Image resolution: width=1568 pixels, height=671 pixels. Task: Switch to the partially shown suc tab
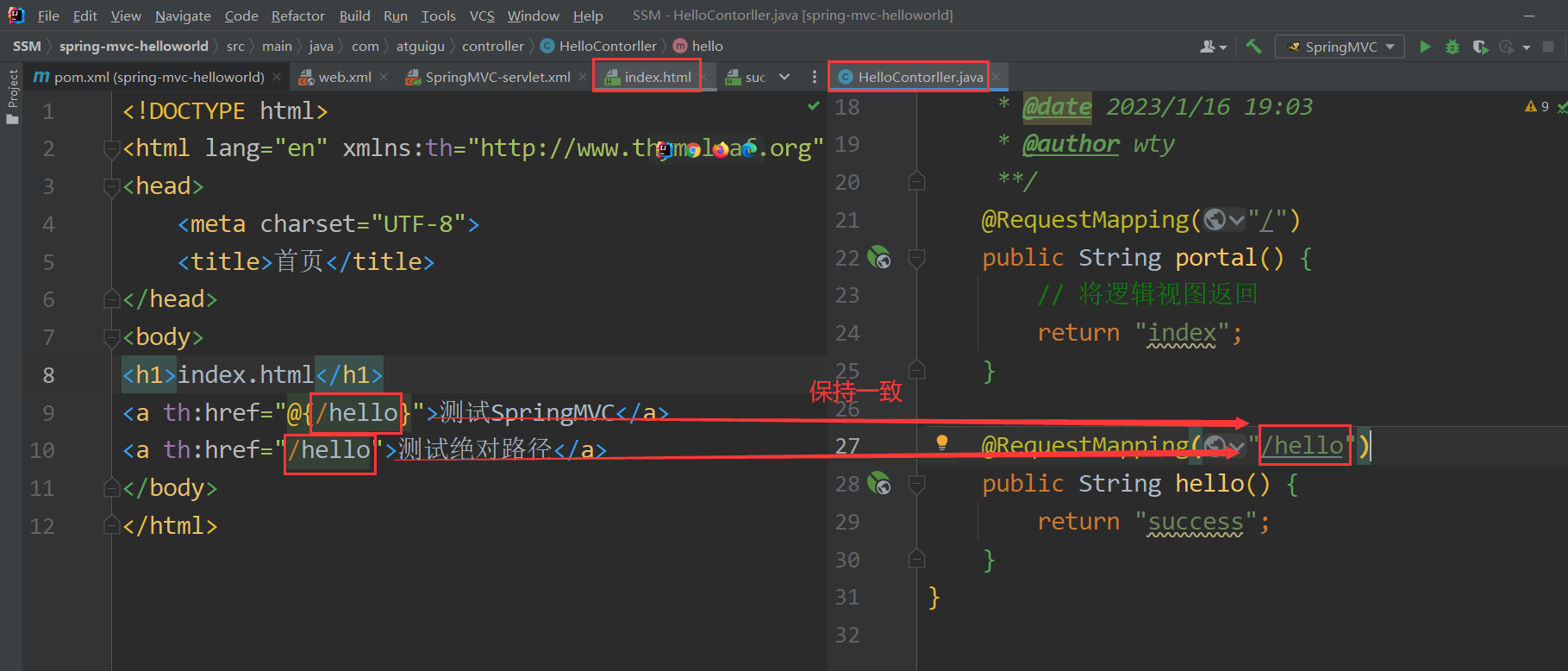pyautogui.click(x=746, y=77)
